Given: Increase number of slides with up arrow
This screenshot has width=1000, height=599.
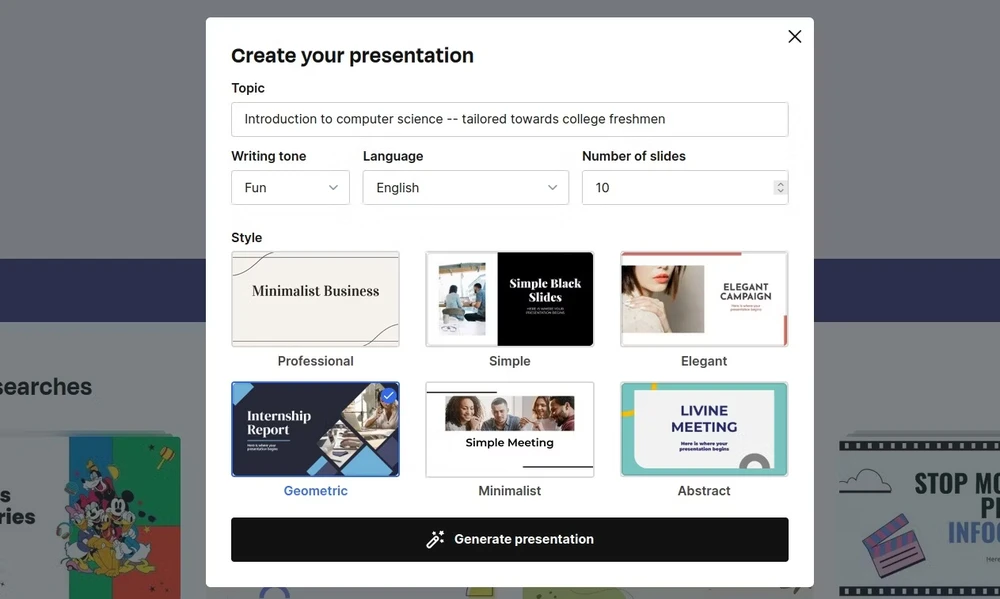Looking at the screenshot, I should pos(780,183).
